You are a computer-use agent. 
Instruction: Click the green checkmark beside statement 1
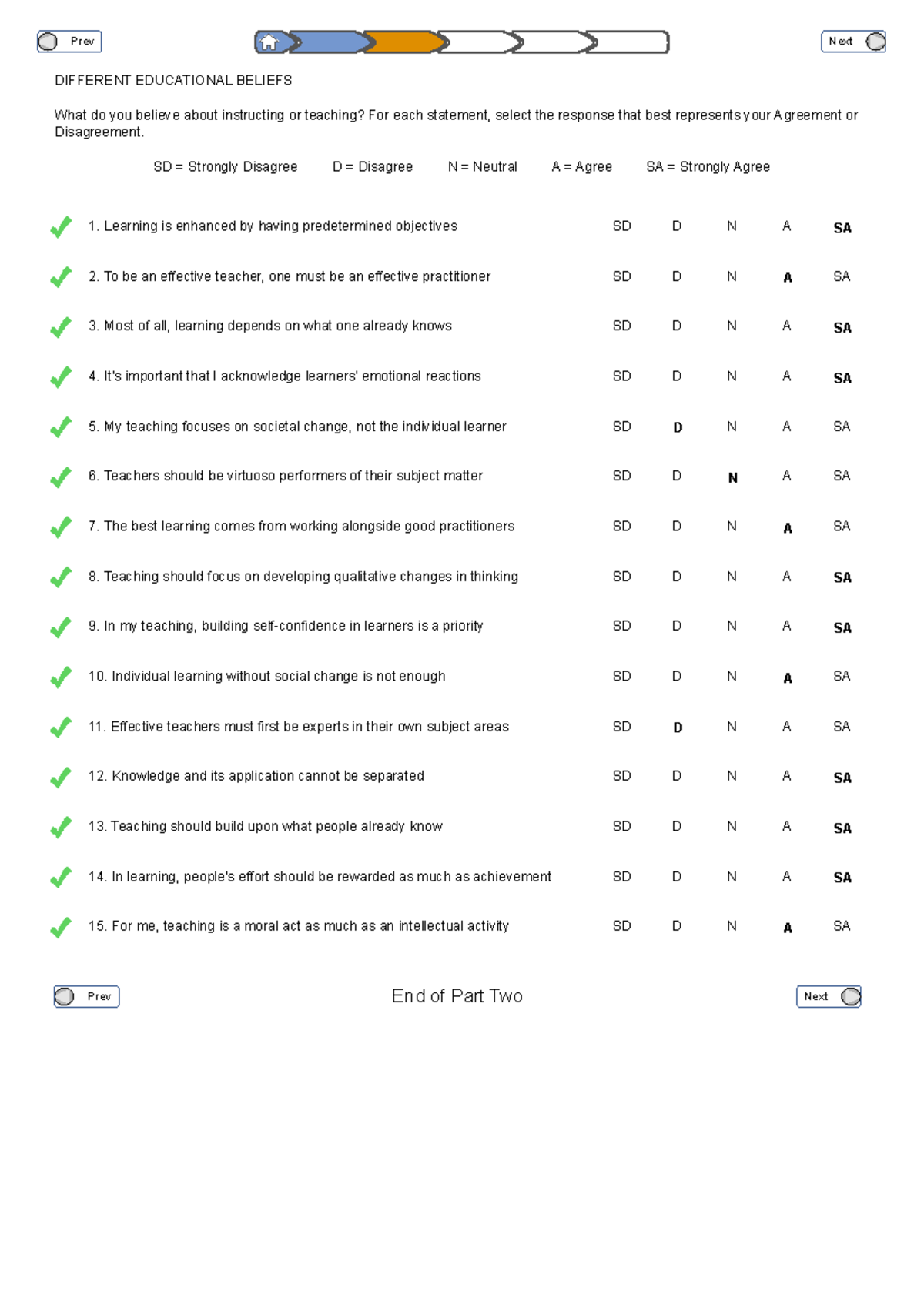click(x=61, y=227)
